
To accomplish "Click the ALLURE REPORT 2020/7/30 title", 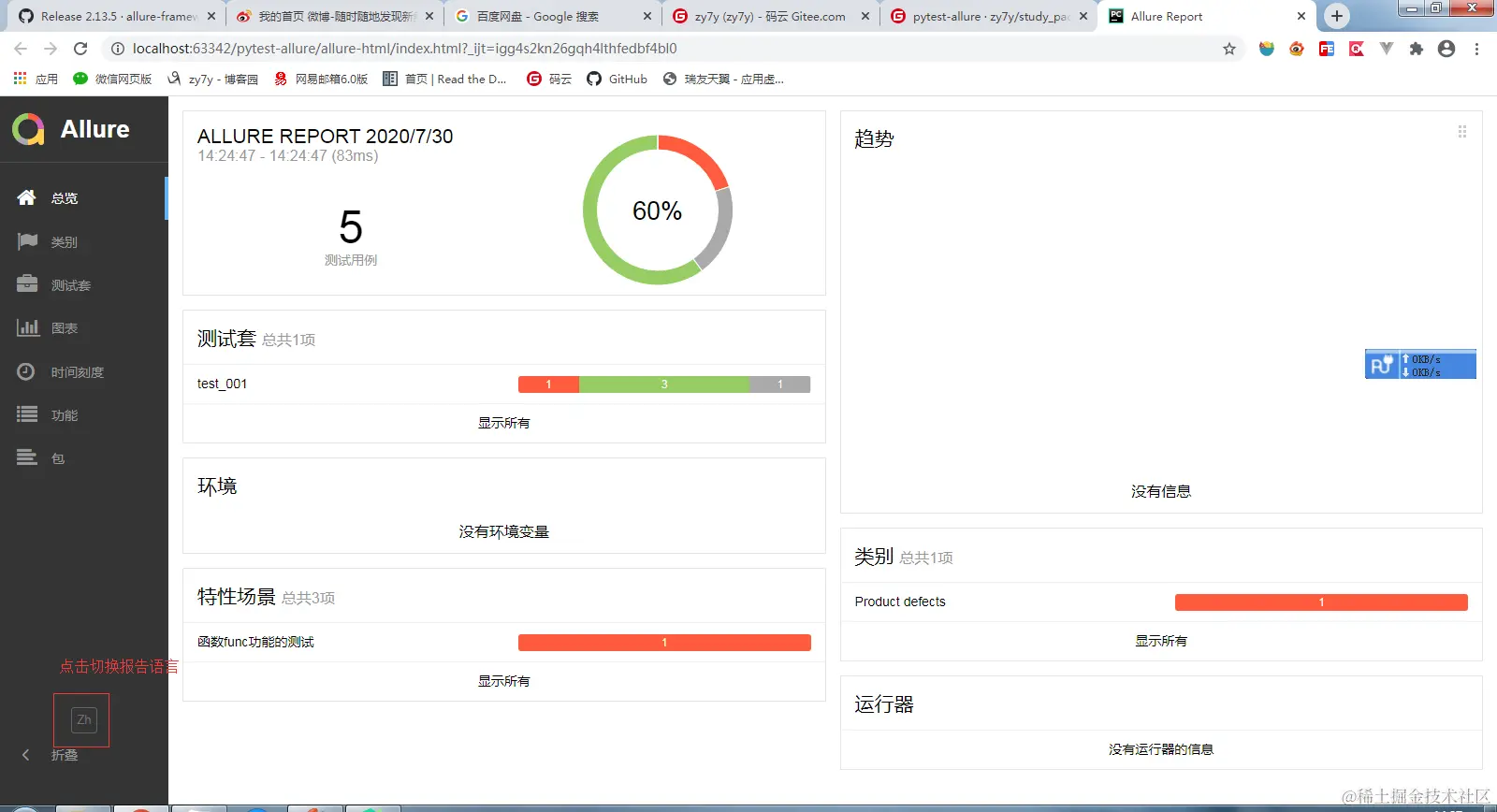I will [325, 136].
